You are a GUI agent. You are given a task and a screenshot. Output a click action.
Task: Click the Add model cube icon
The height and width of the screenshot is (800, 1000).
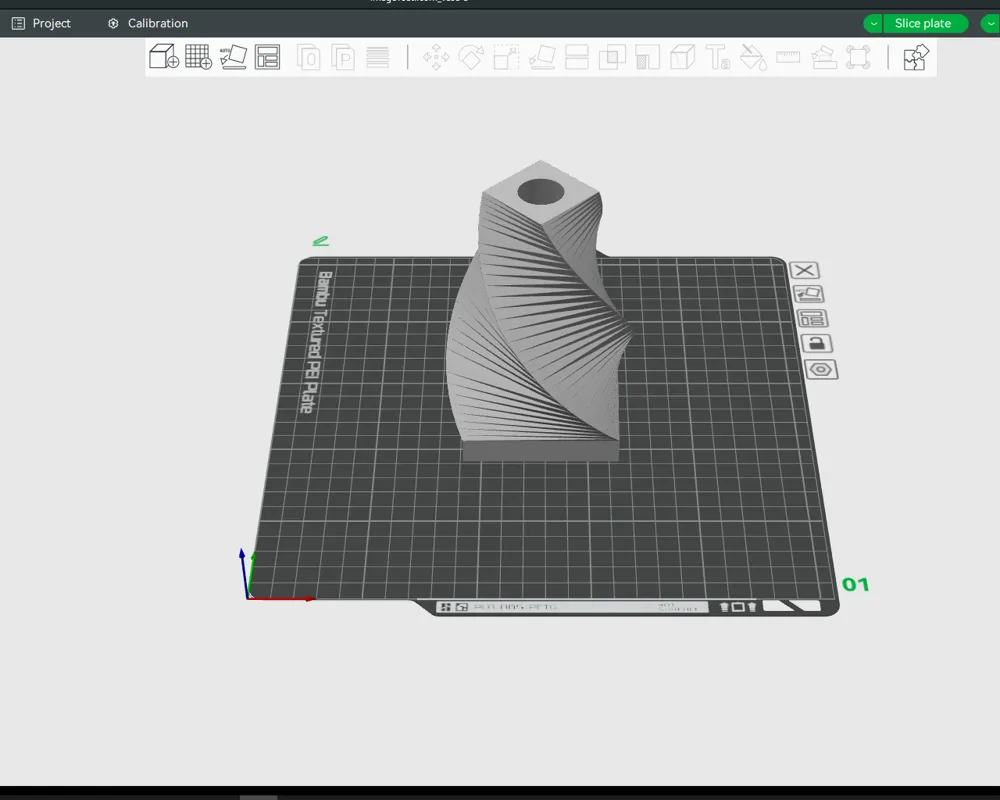164,57
